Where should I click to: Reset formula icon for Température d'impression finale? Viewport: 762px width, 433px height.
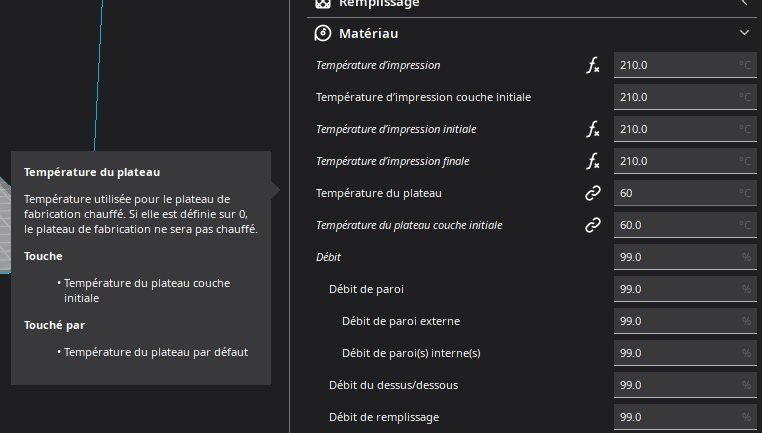point(593,162)
